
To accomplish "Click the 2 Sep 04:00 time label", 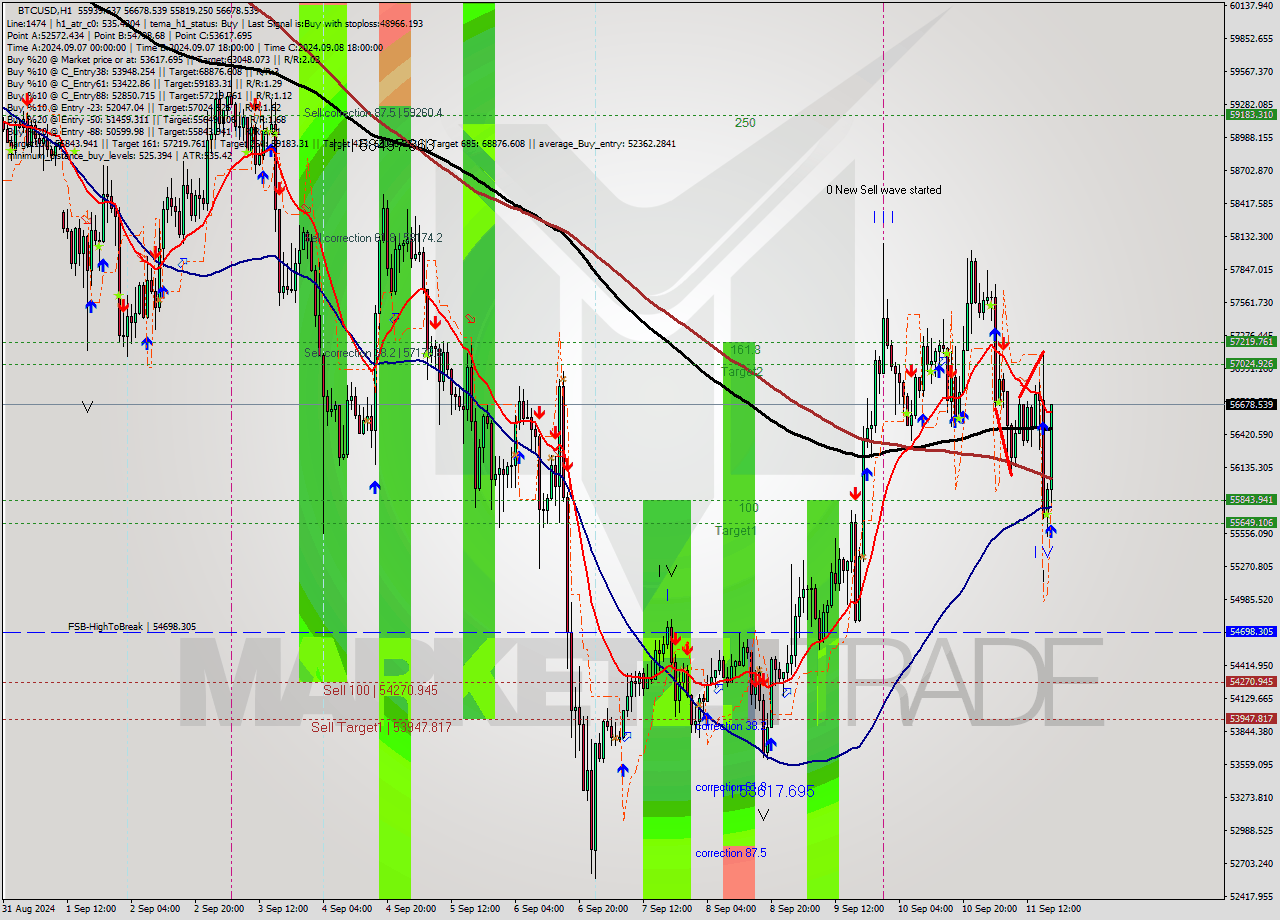I will click(x=157, y=909).
